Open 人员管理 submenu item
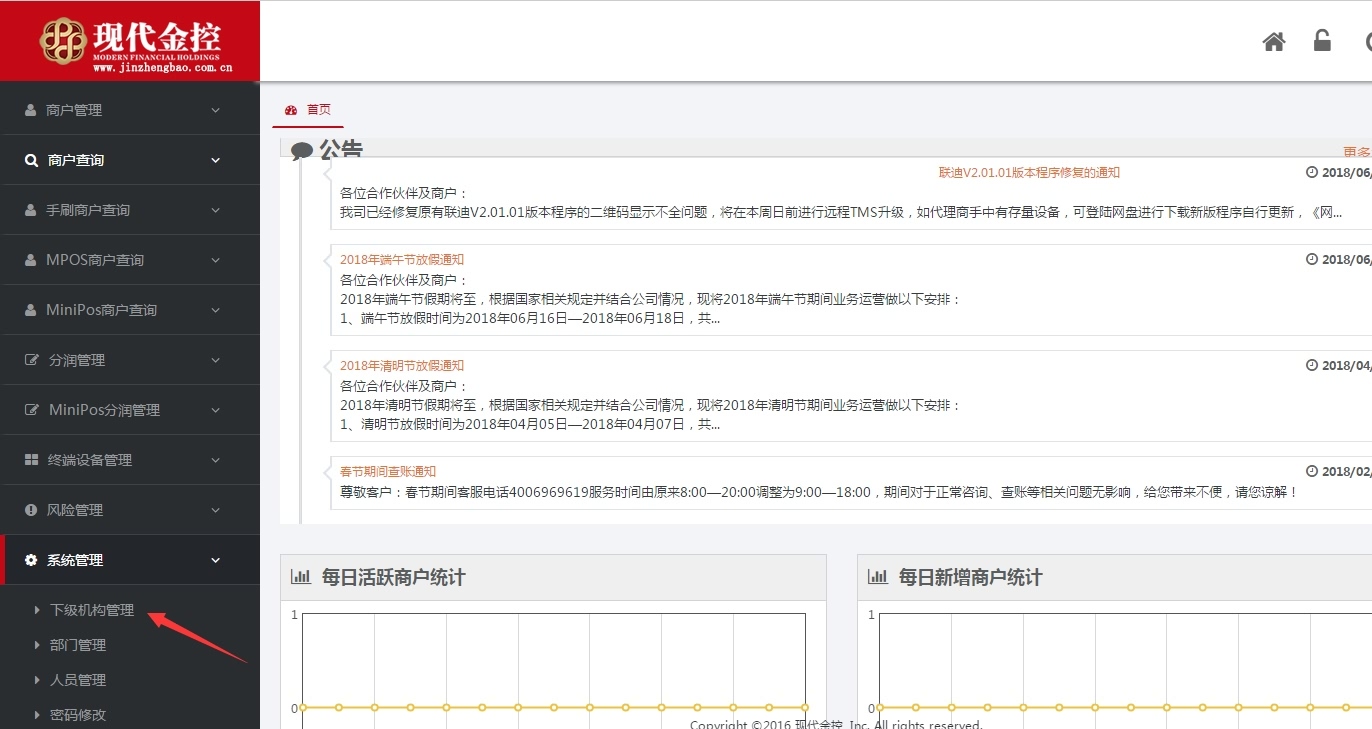1372x729 pixels. [x=78, y=680]
